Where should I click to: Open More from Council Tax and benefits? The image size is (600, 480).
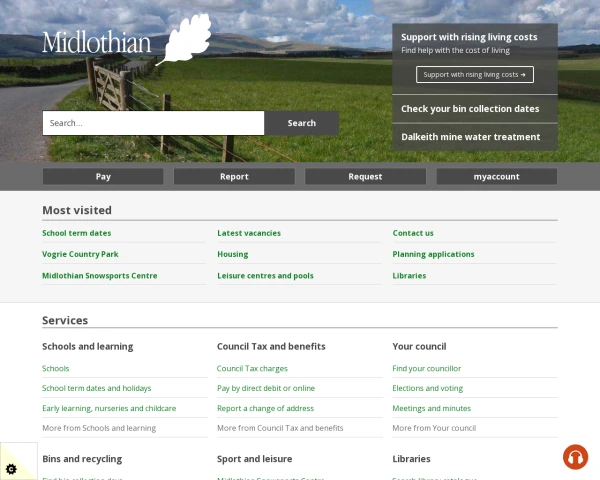coord(280,428)
